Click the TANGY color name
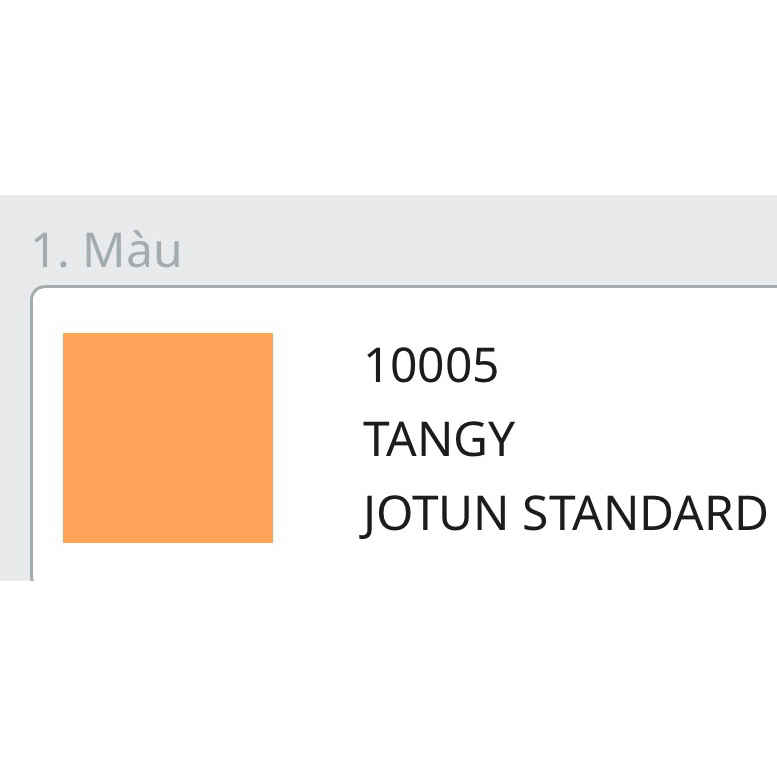The height and width of the screenshot is (777, 777). 438,440
